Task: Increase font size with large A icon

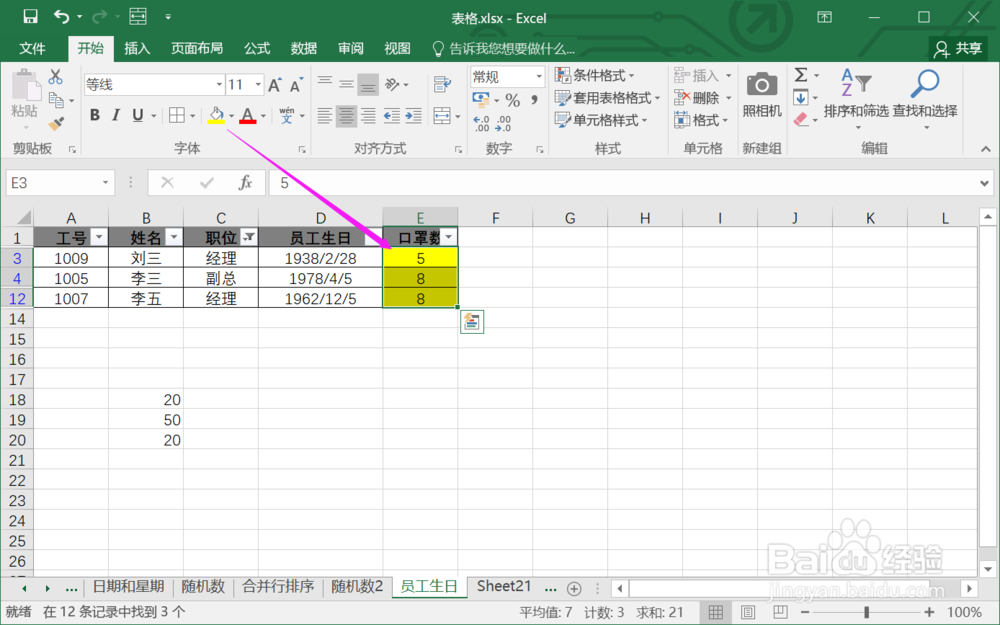Action: (x=275, y=84)
